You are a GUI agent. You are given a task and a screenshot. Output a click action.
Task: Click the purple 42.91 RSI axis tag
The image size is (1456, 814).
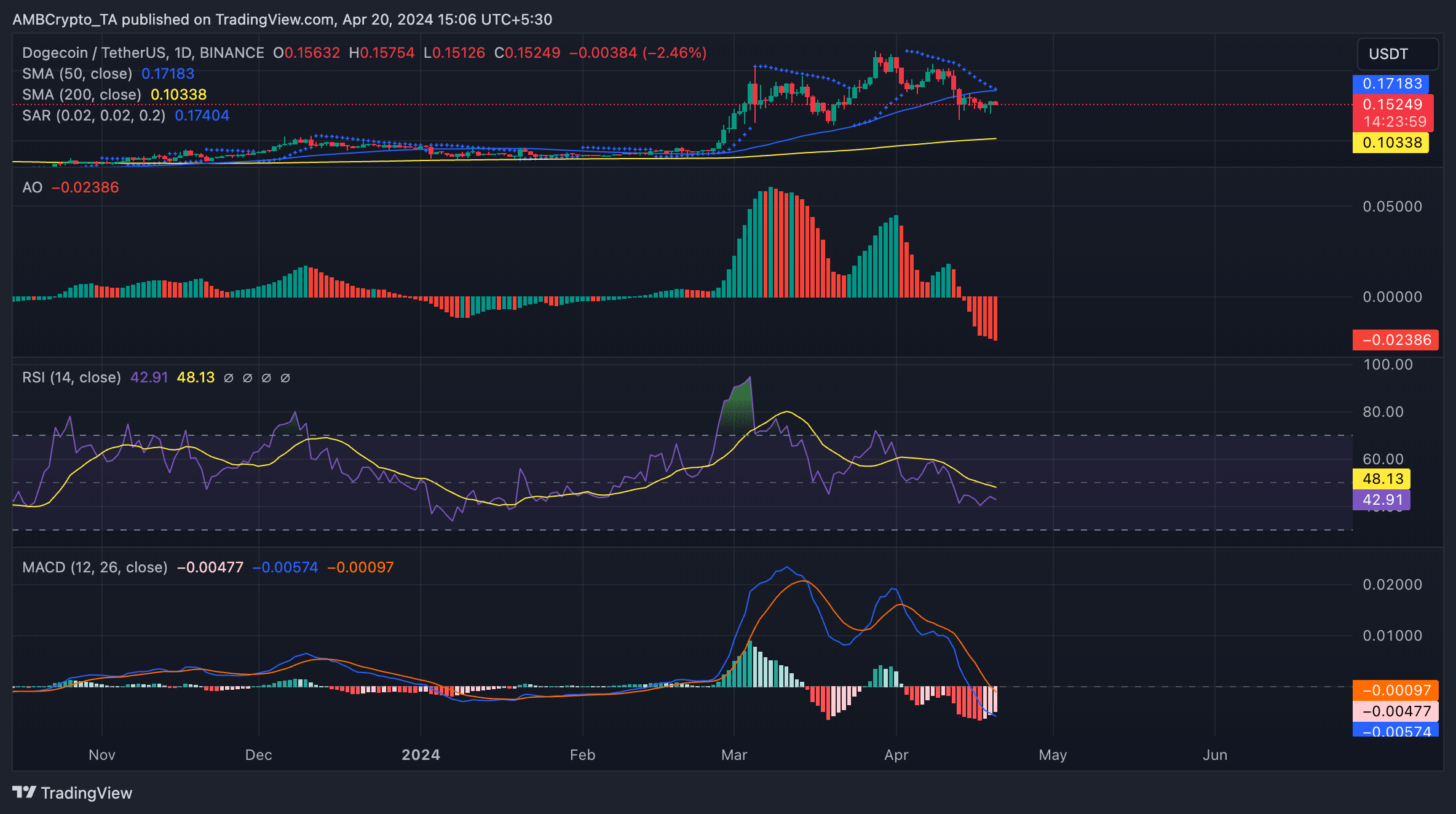coord(1382,500)
